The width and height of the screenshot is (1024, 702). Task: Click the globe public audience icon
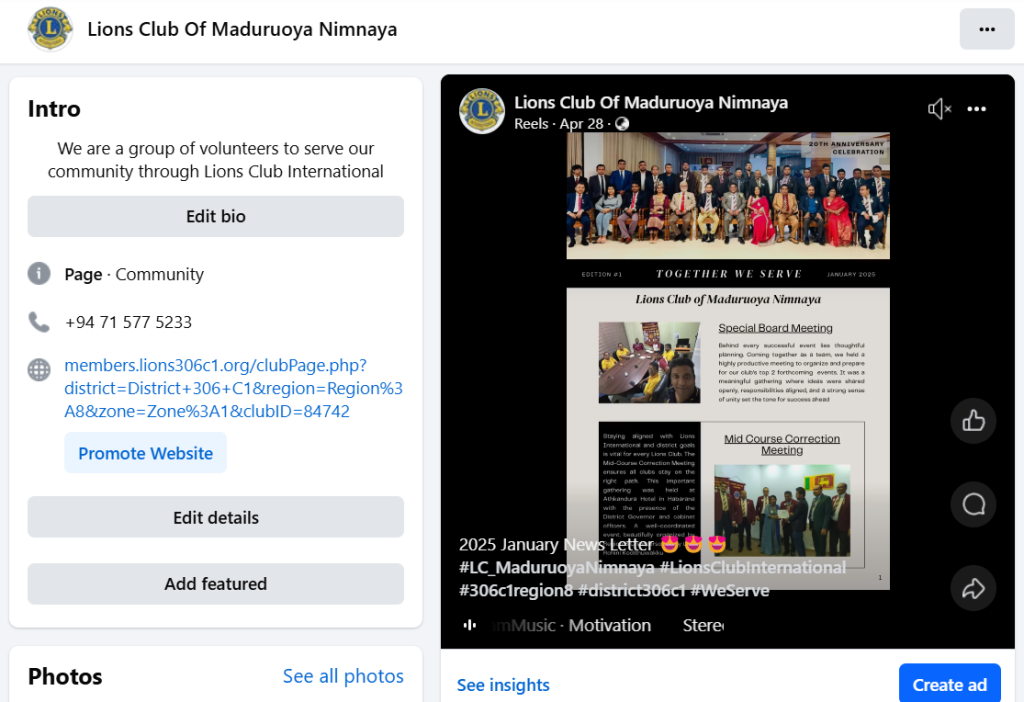[x=622, y=123]
